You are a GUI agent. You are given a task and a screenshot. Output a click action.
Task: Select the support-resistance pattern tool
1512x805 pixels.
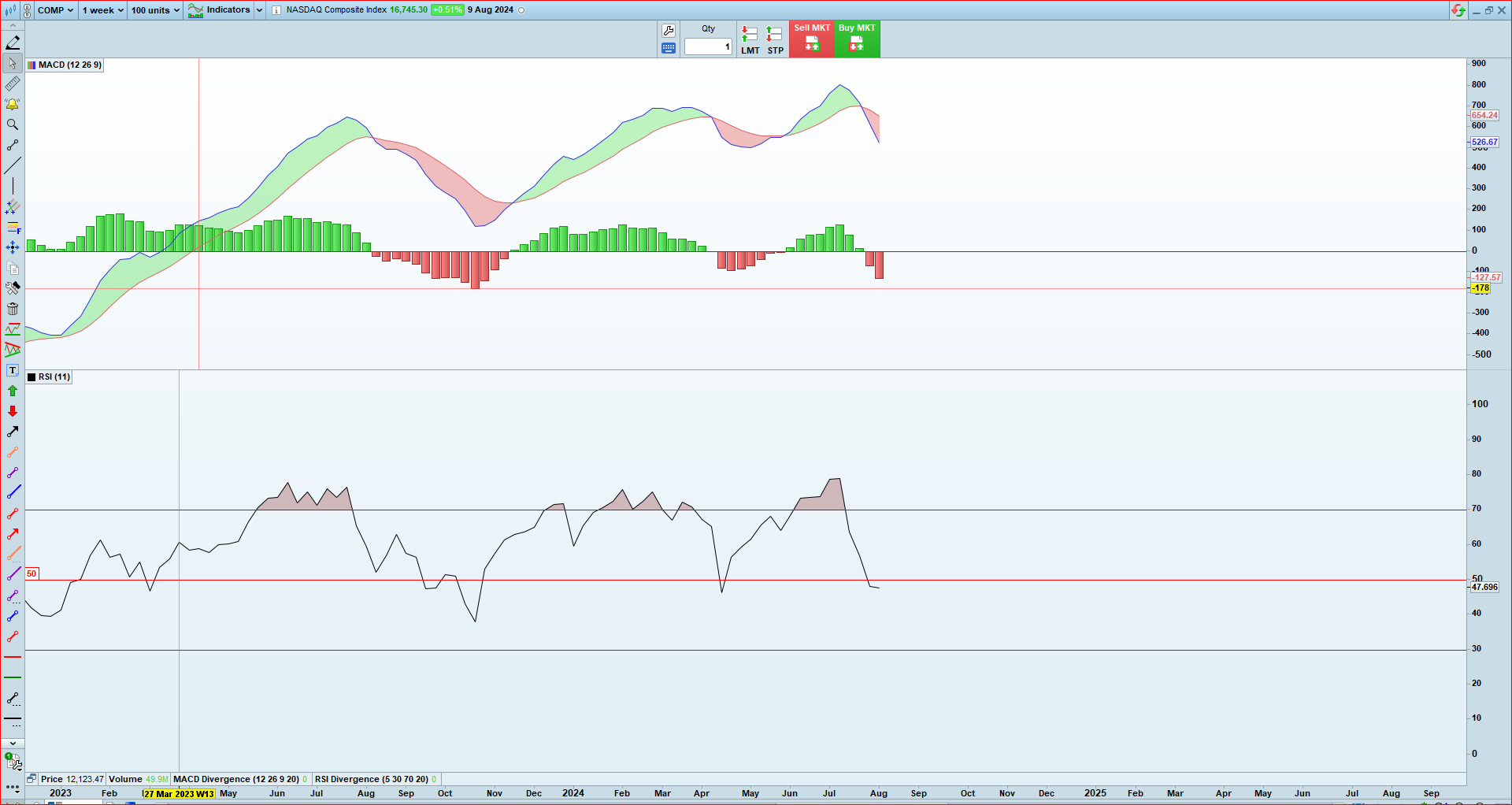pos(13,329)
